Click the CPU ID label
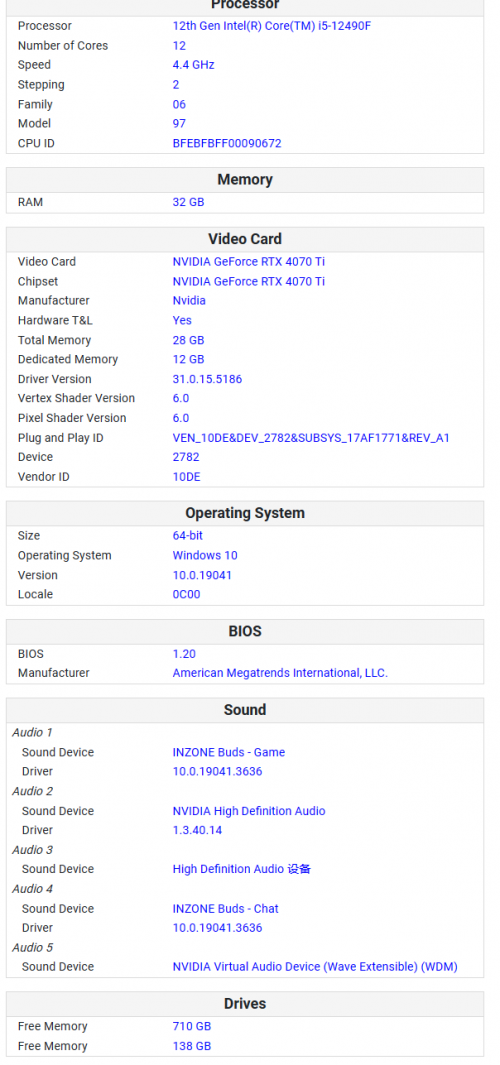 click(36, 143)
